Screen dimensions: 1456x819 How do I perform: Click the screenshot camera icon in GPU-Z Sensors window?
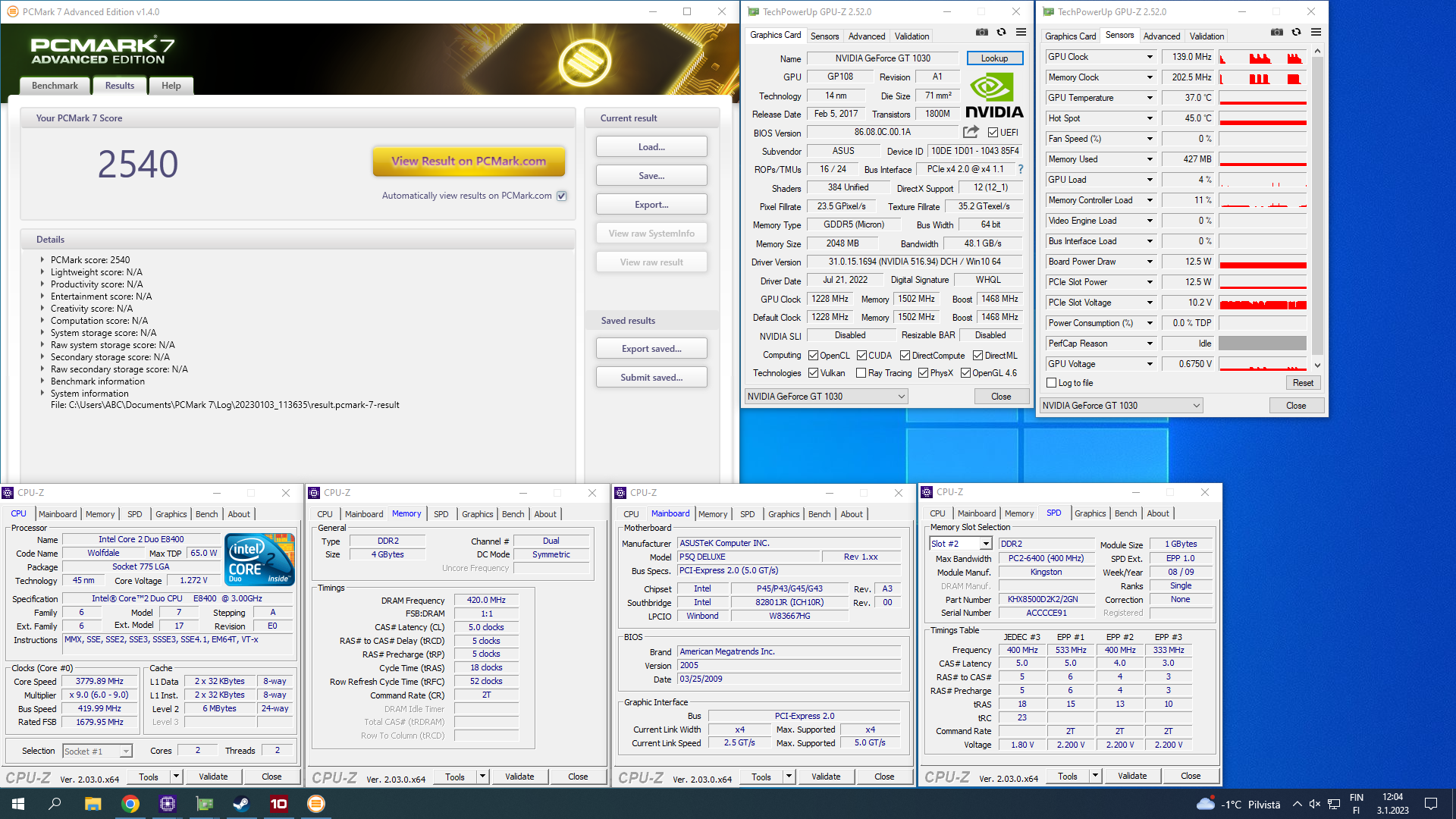[1277, 32]
